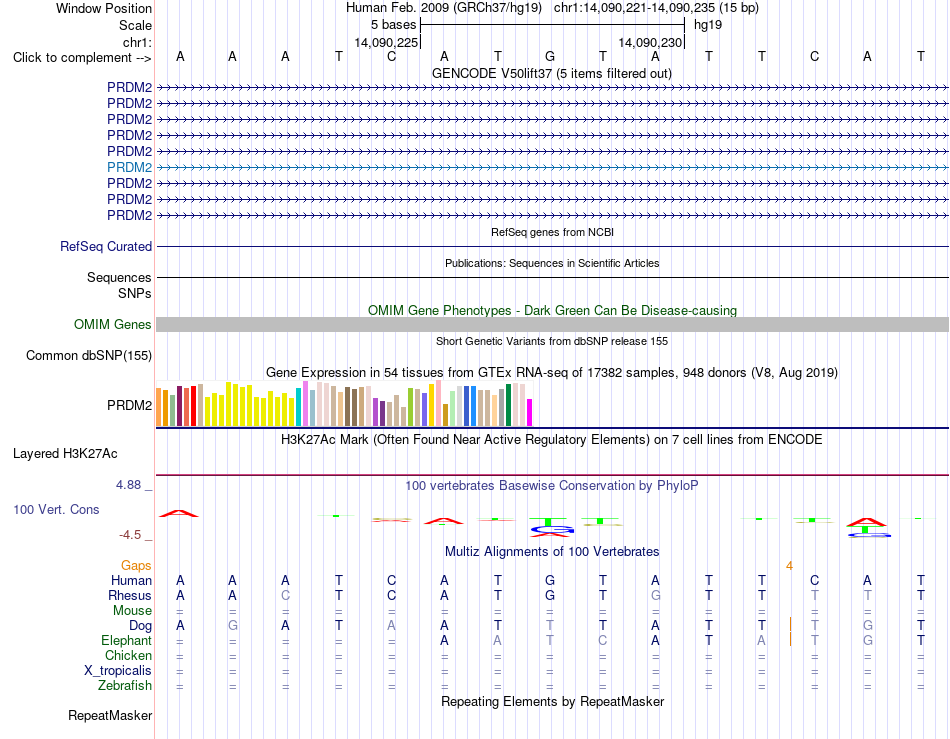This screenshot has width=950, height=739.
Task: Click the Zebrafish species row label
Action: tap(125, 685)
